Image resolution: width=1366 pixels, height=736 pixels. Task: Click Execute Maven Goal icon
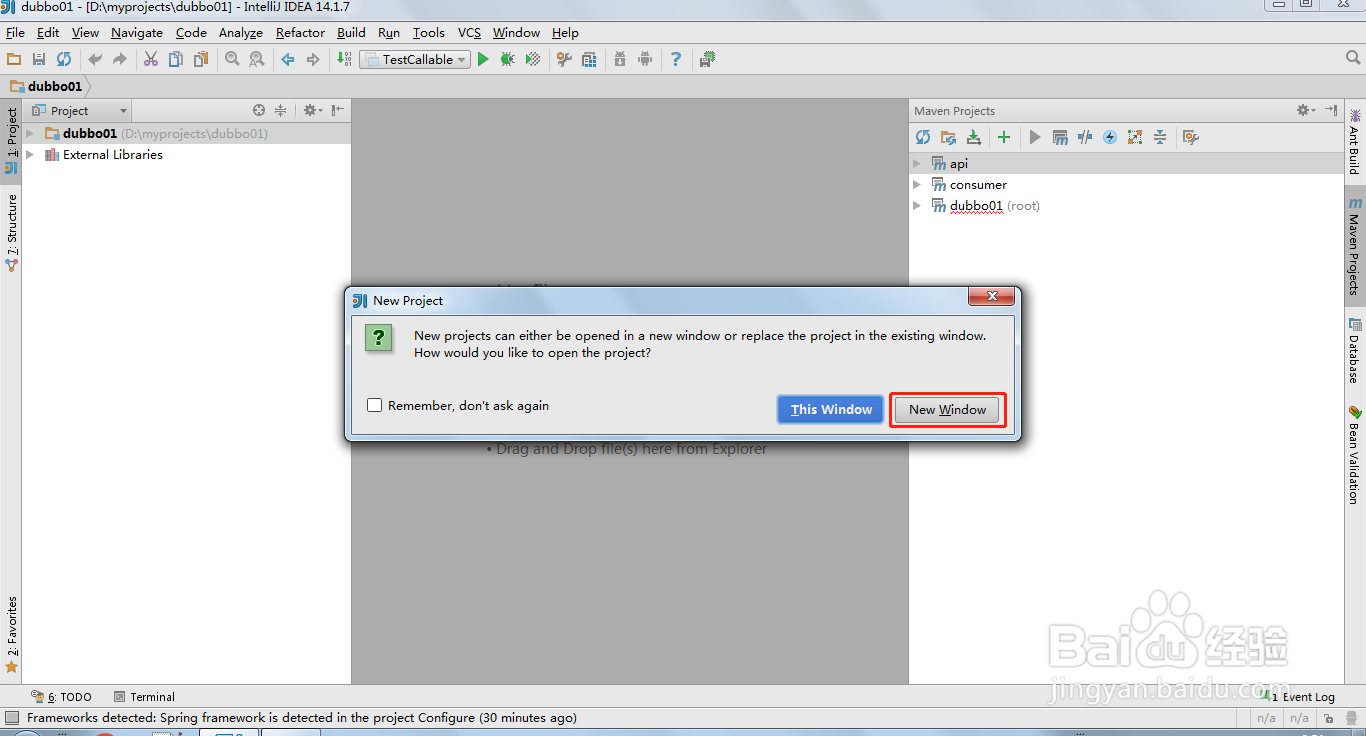1060,137
